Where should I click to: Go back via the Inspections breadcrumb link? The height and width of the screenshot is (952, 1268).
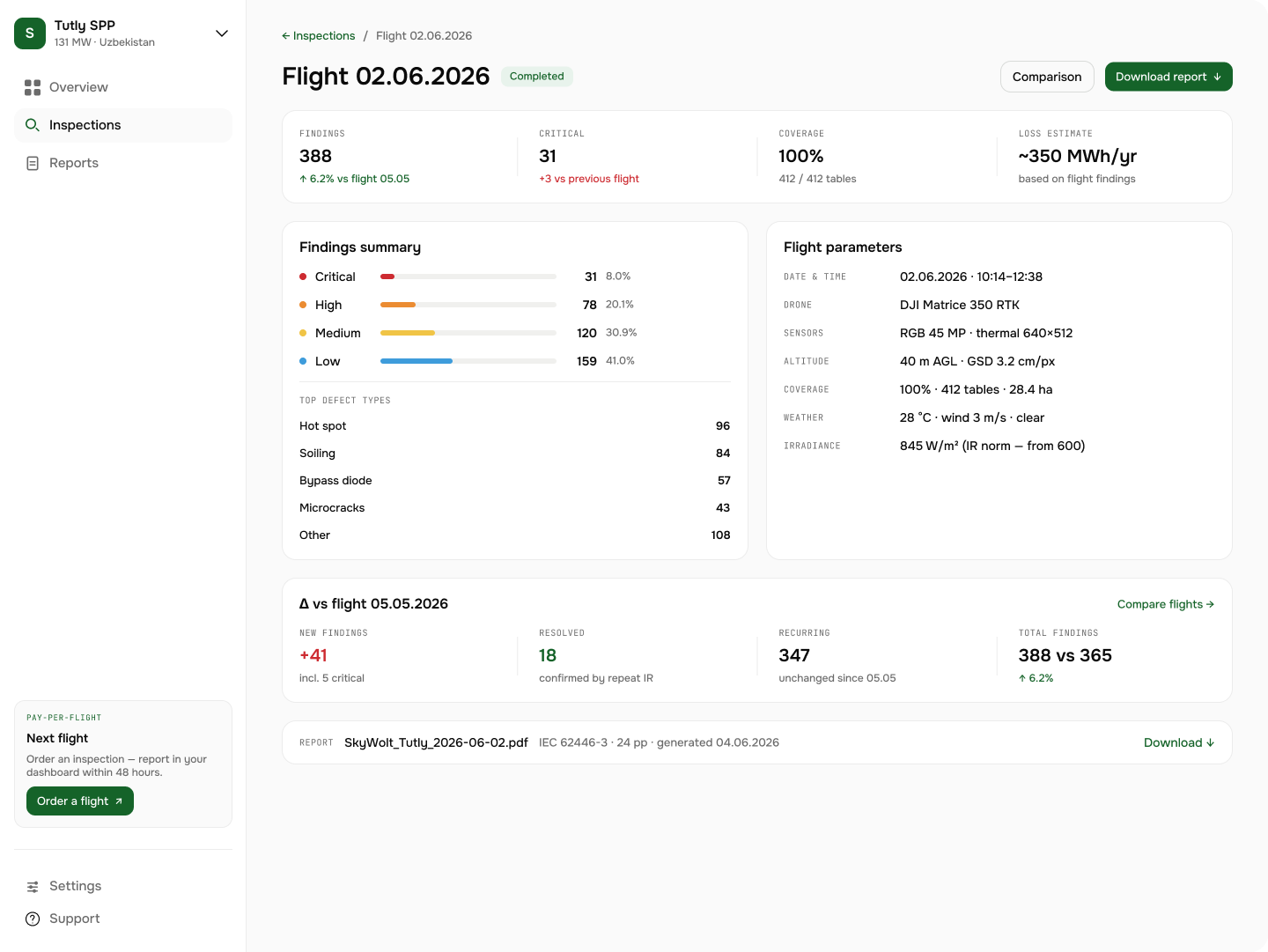click(318, 36)
